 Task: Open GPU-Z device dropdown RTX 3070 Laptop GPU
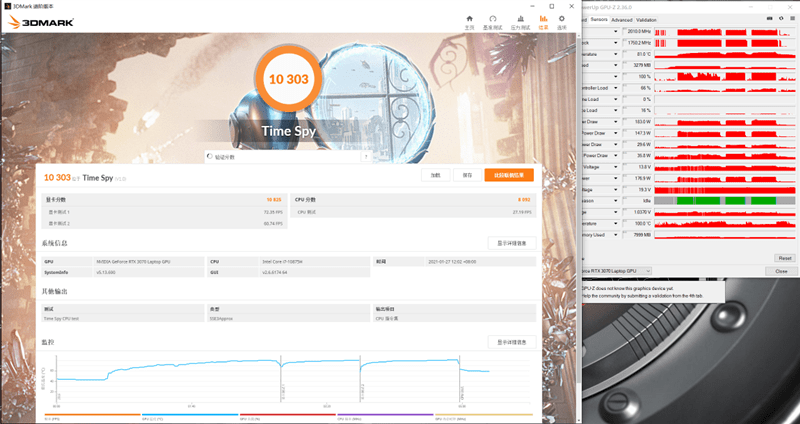[617, 271]
